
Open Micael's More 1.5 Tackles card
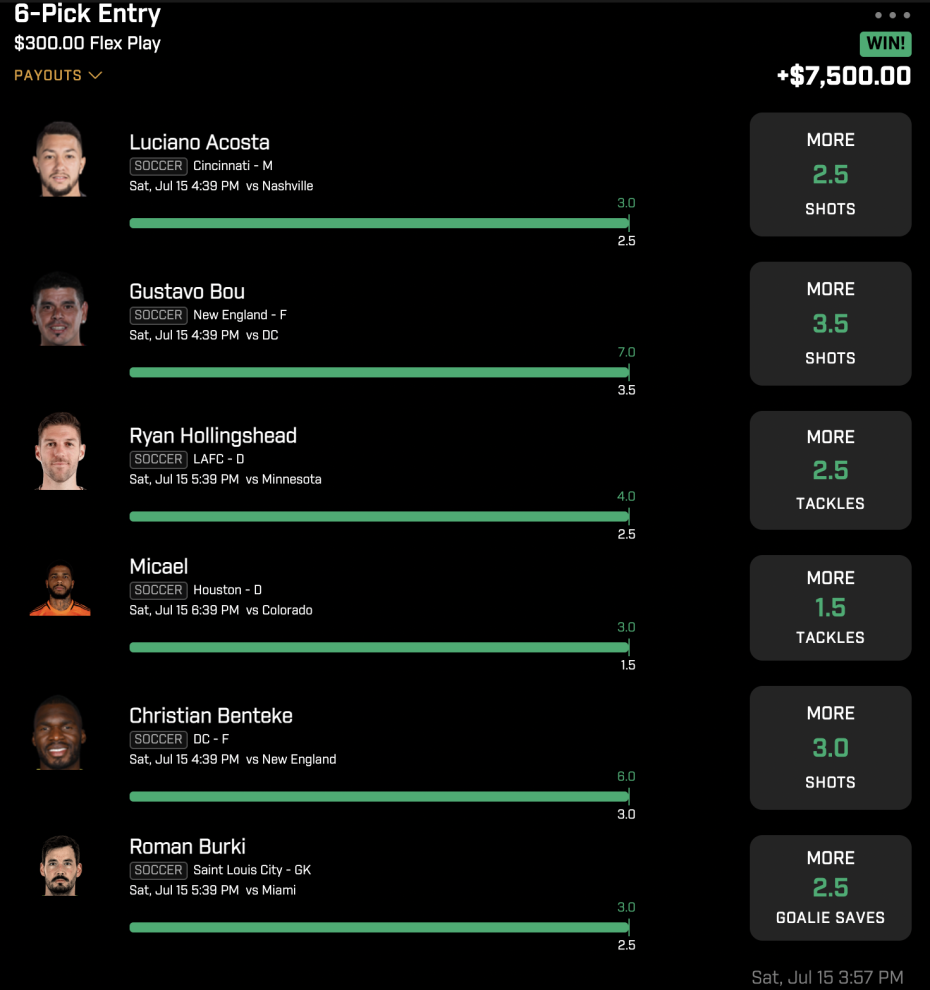click(830, 607)
